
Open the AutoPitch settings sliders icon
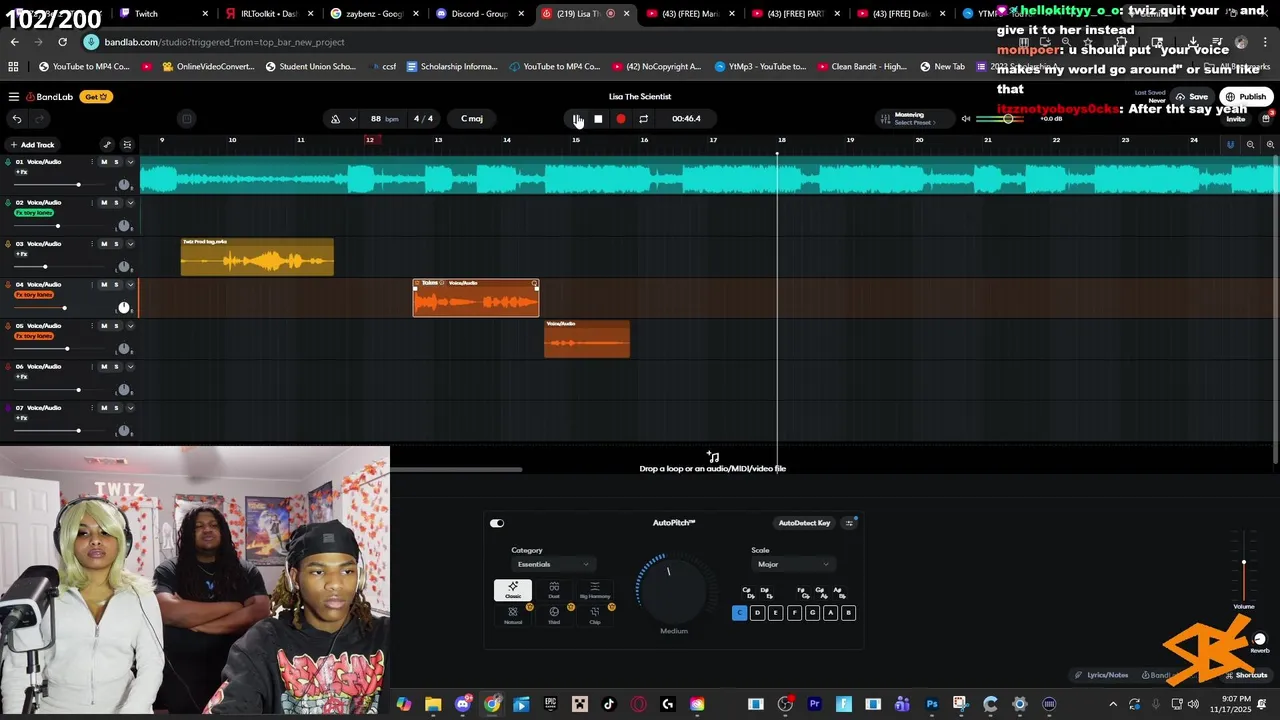click(x=850, y=523)
